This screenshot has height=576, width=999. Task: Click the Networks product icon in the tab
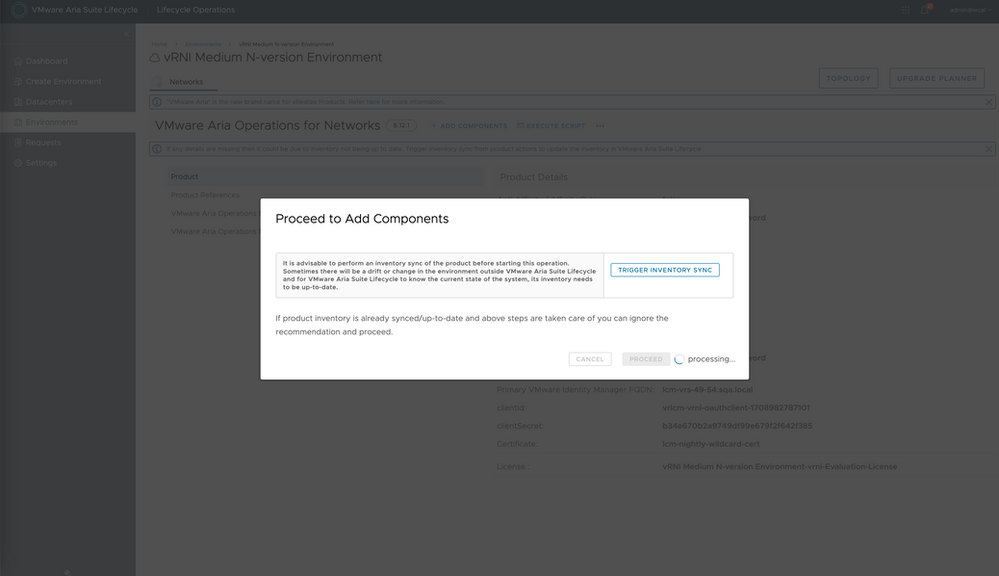(159, 82)
